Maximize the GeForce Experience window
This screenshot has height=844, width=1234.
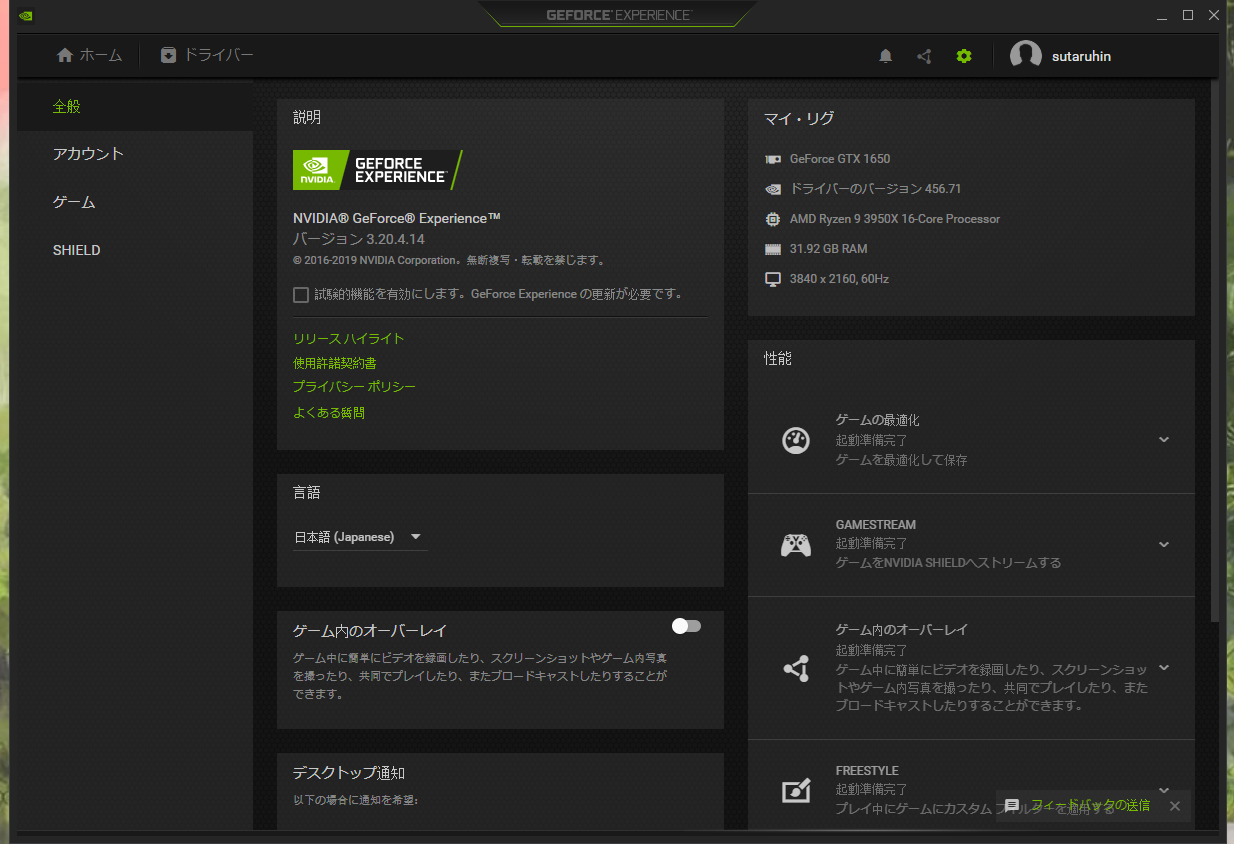tap(1188, 15)
